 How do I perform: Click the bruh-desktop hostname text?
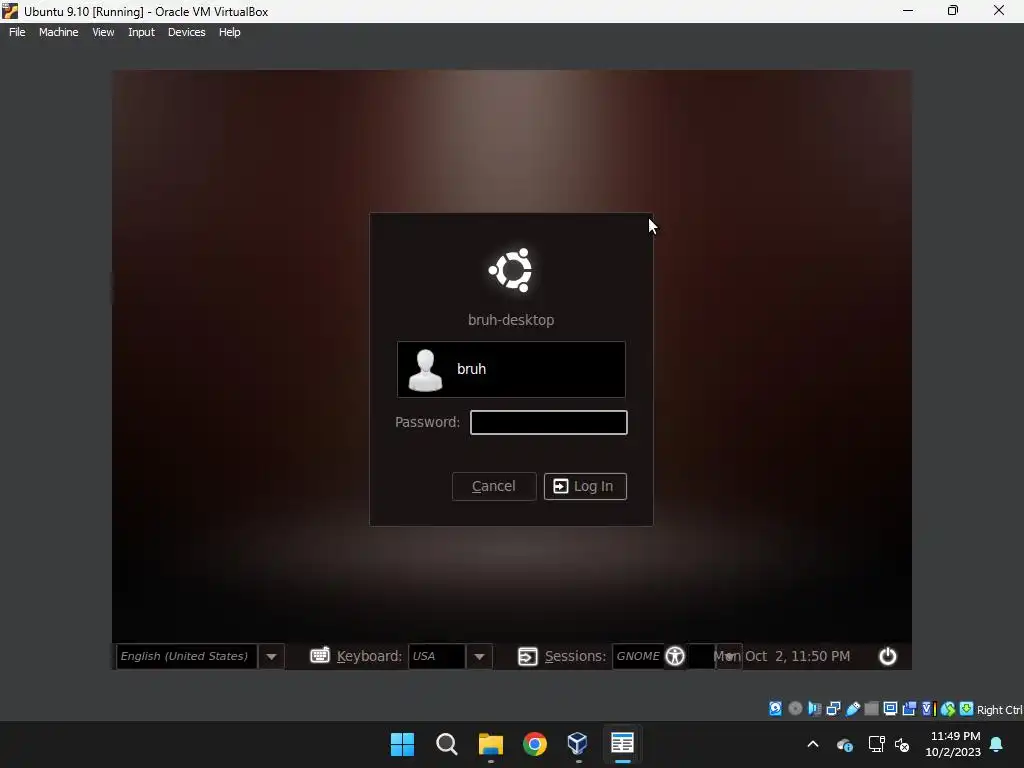(x=511, y=320)
